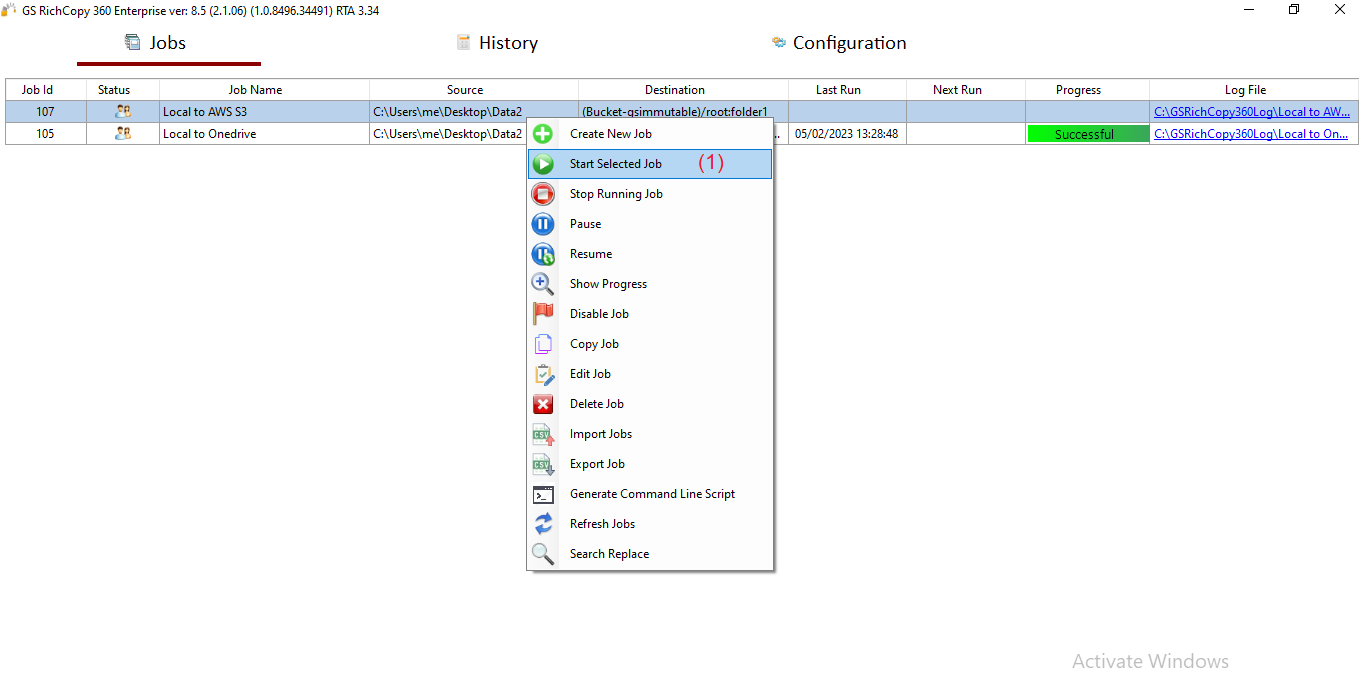1365x673 pixels.
Task: Open the Configuration tab
Action: [x=839, y=43]
